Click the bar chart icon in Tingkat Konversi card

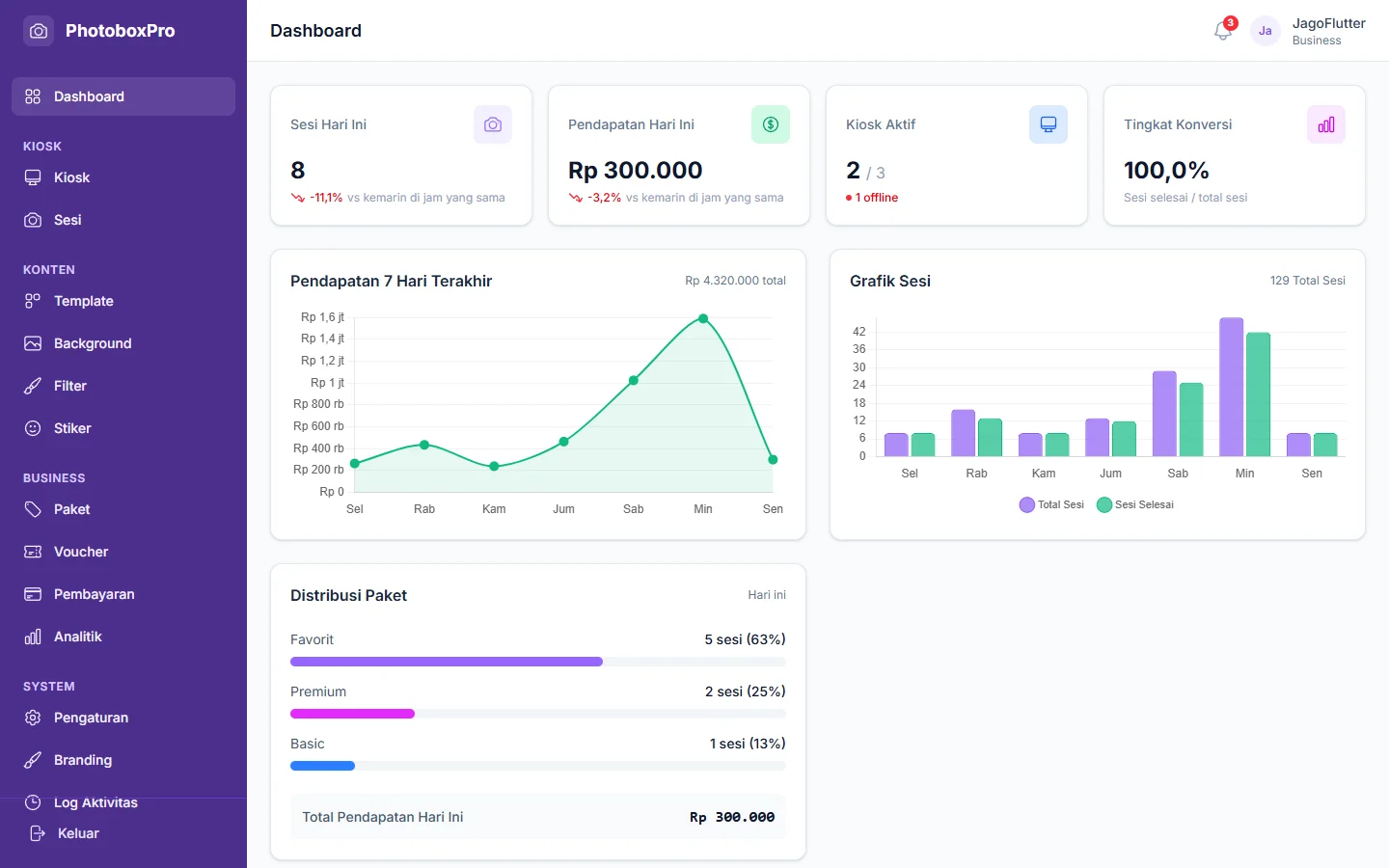pos(1326,124)
